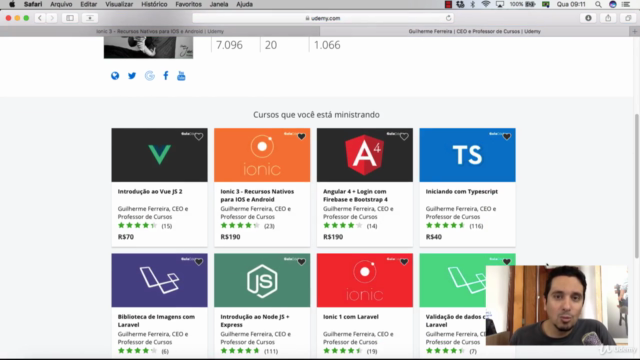
Task: Open the green Node JS course thumbnail
Action: [262, 280]
